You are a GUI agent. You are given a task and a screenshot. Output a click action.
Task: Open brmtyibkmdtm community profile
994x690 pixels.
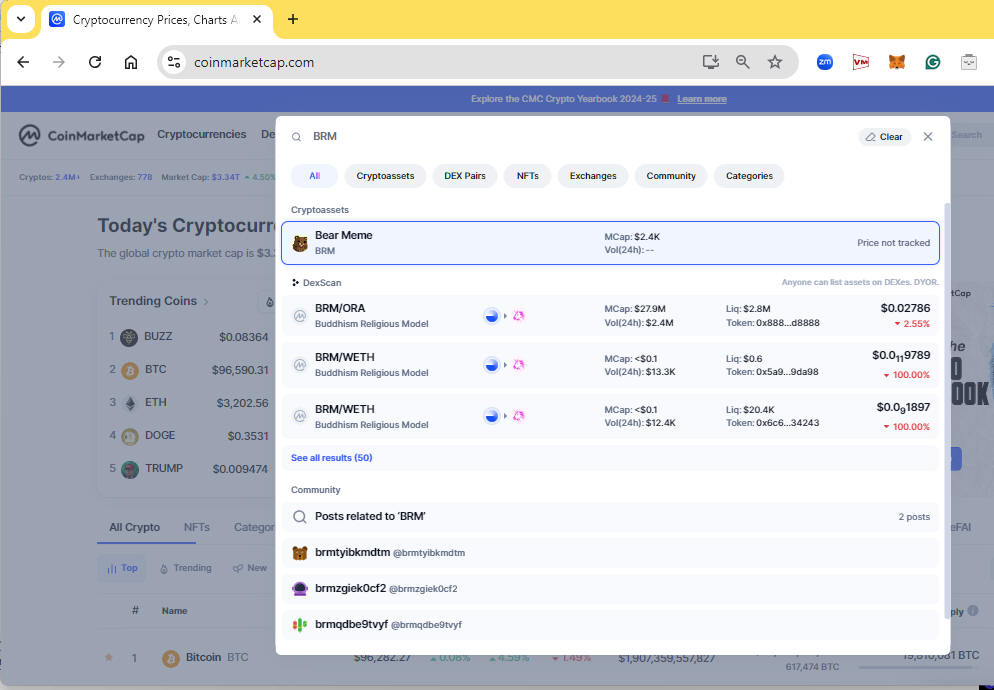(610, 553)
